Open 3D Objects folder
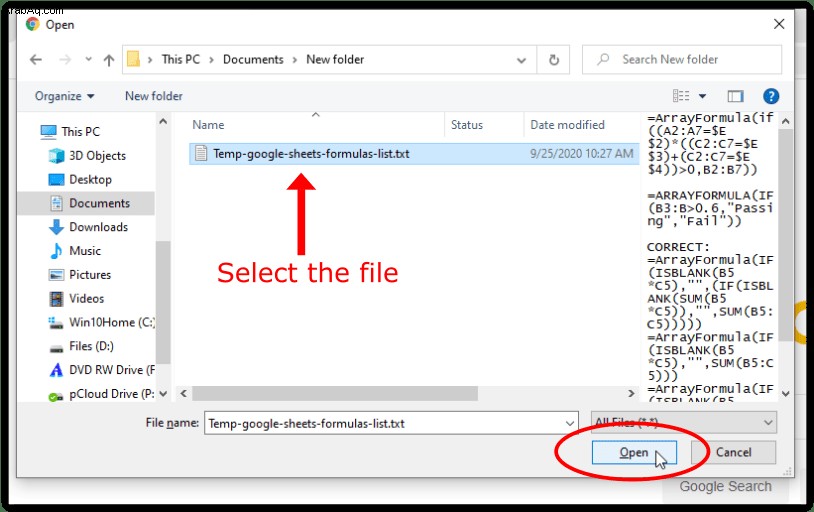Screen dimensions: 814x512 tap(98, 156)
